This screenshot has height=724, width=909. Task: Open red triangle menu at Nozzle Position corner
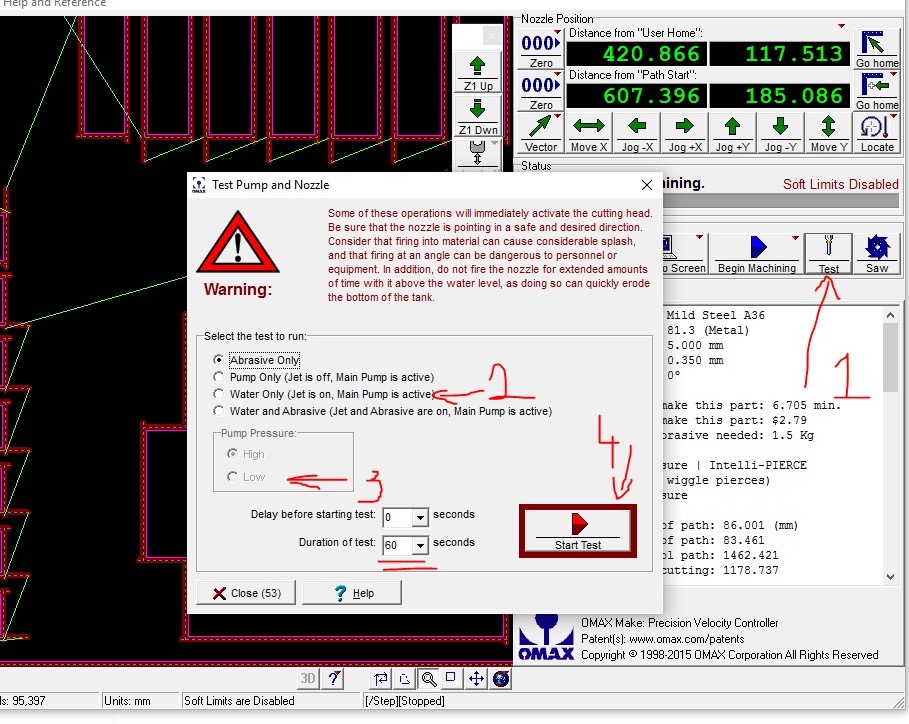pyautogui.click(x=841, y=26)
